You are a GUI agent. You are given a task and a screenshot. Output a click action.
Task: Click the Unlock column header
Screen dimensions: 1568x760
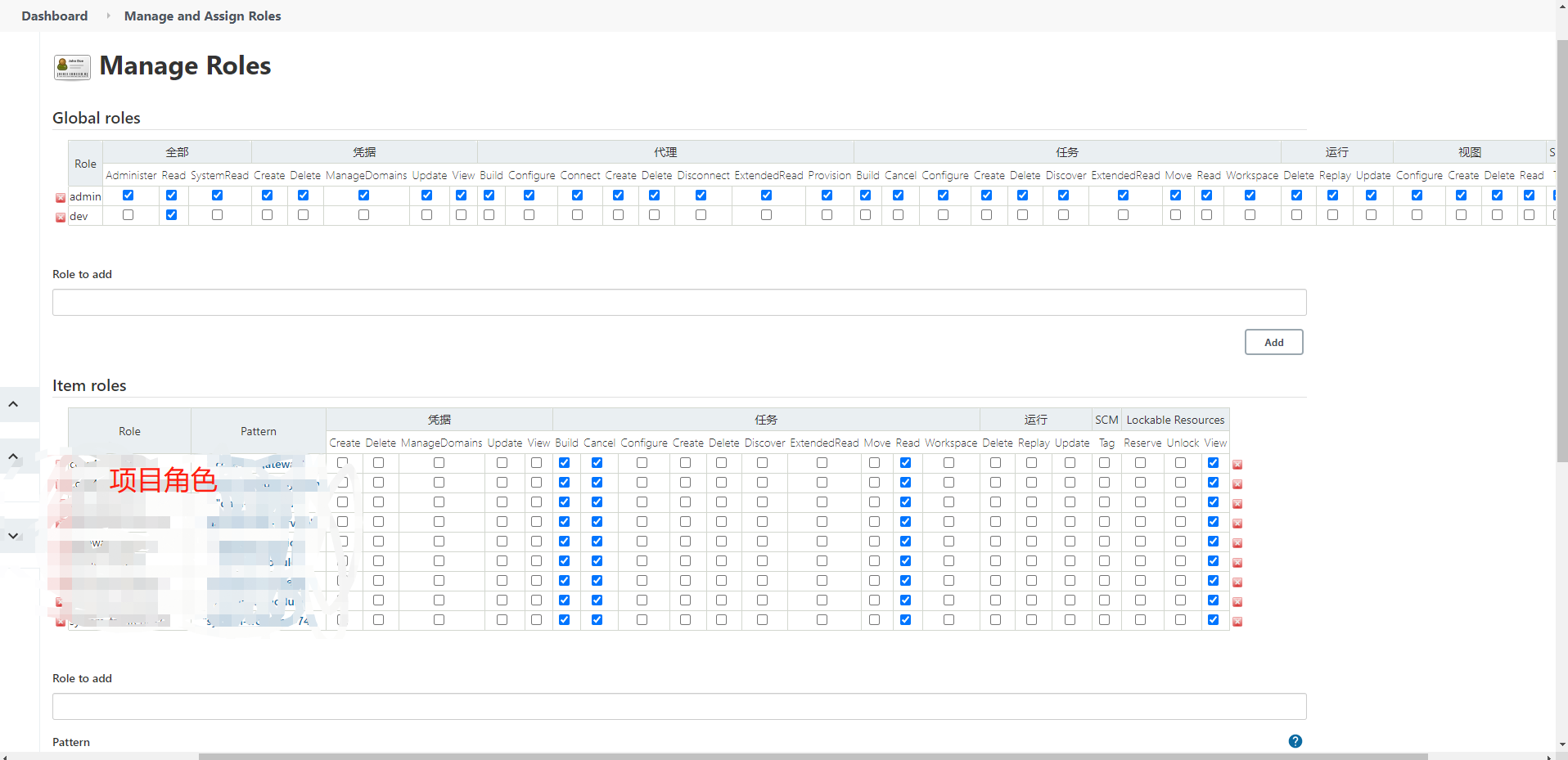1183,443
